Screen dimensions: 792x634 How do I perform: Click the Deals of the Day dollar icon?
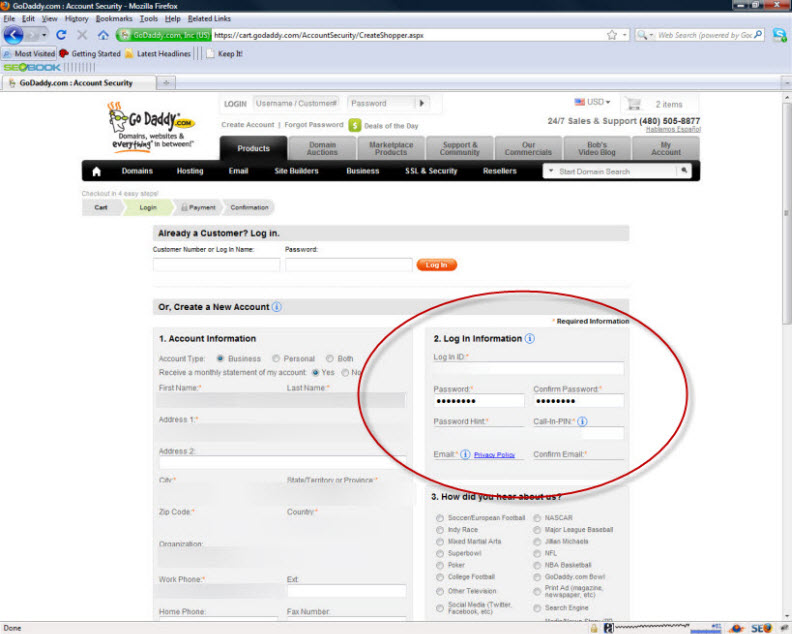(355, 125)
